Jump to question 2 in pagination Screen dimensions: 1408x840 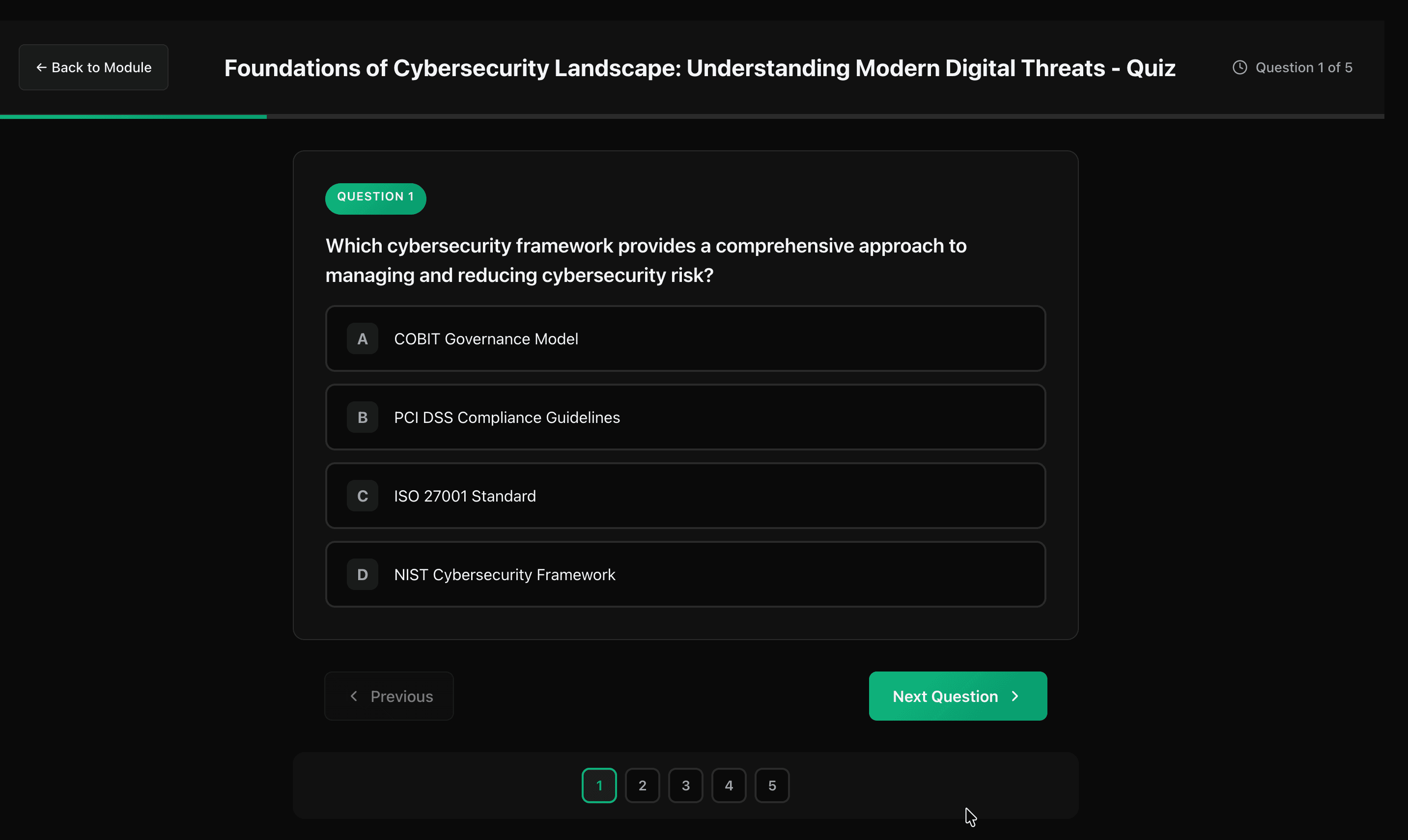(x=642, y=785)
